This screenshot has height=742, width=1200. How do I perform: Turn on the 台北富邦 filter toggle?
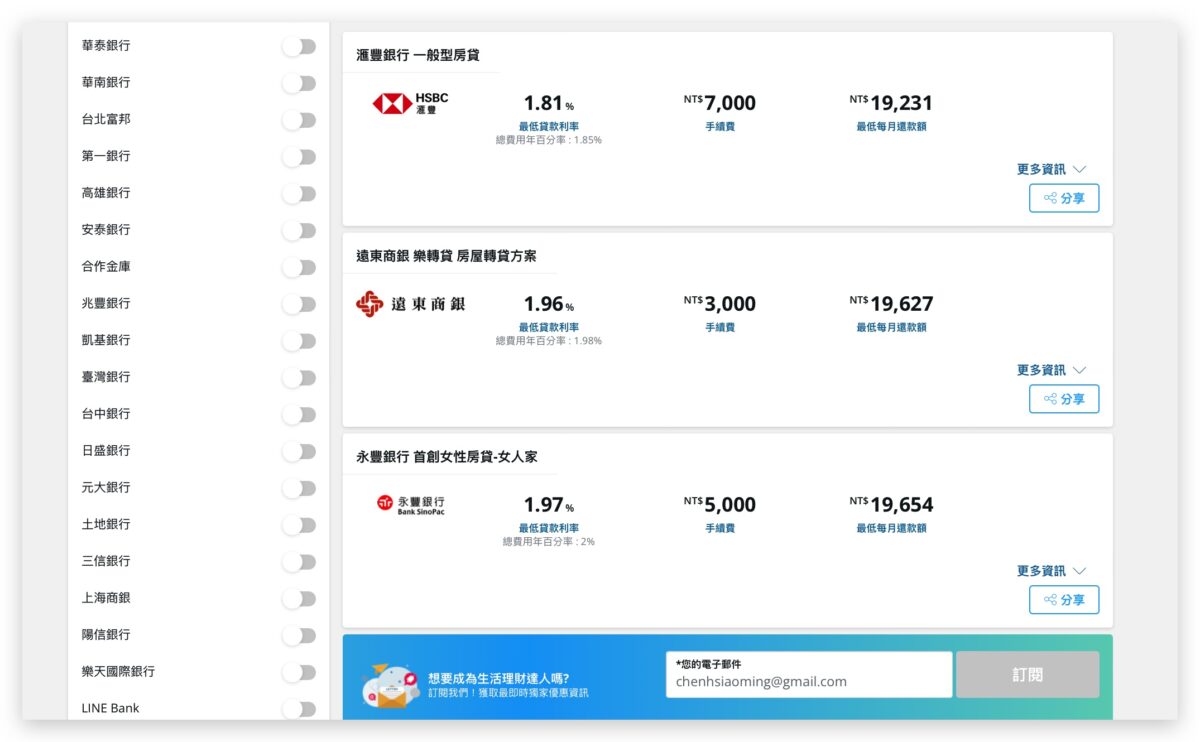(299, 120)
